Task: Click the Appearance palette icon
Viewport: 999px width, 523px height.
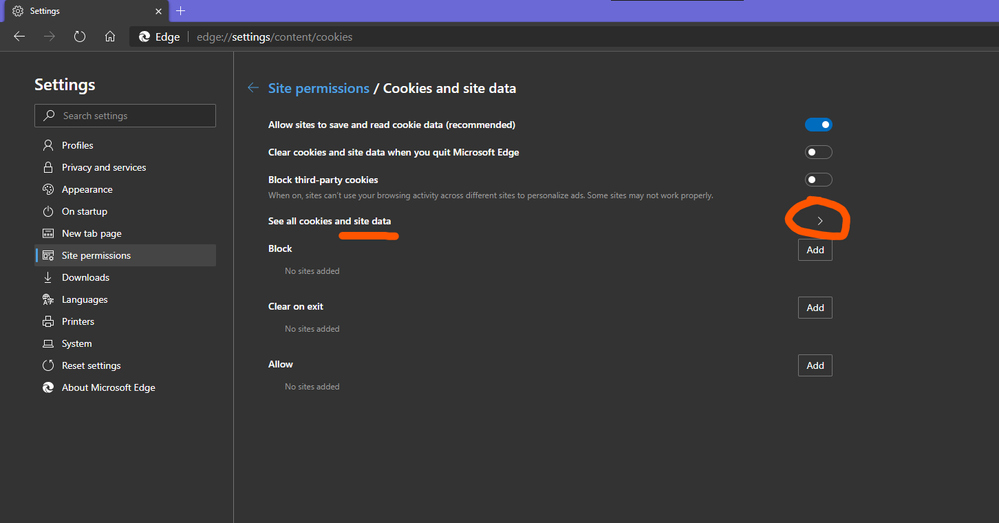Action: pyautogui.click(x=48, y=189)
